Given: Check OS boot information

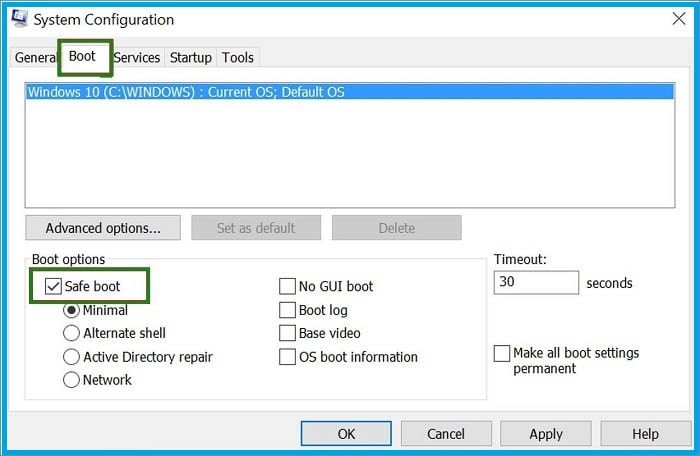Looking at the screenshot, I should tap(288, 357).
